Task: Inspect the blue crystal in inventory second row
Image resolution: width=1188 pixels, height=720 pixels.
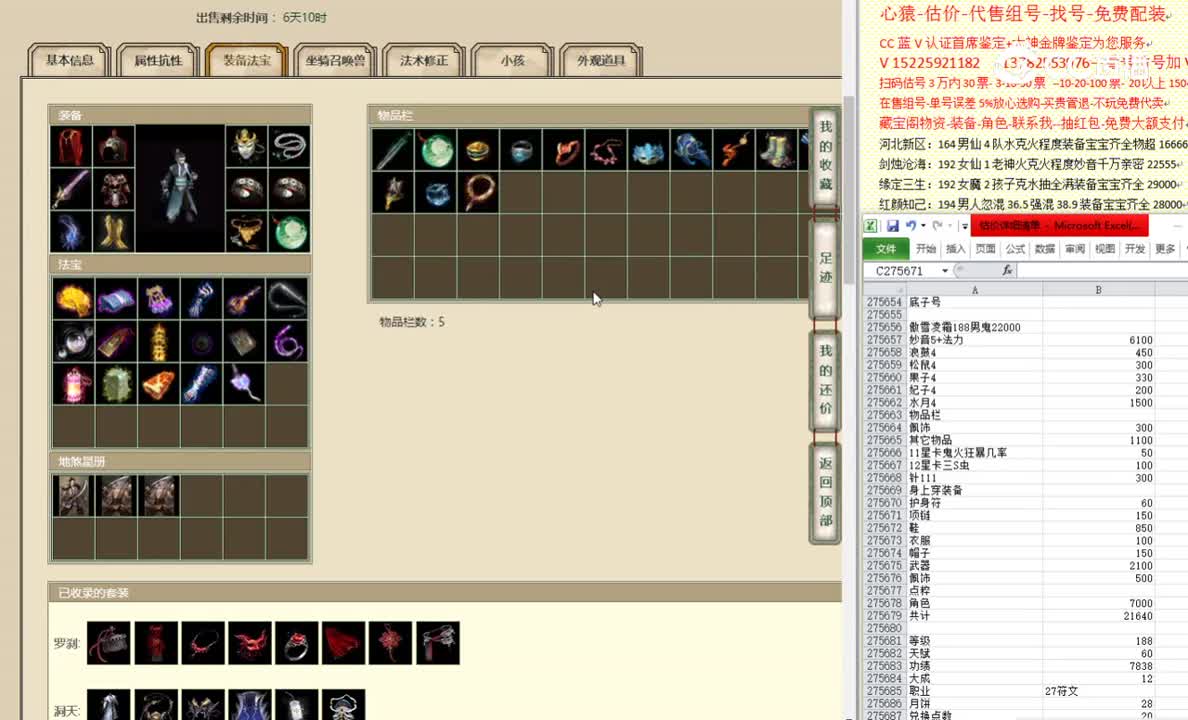Action: point(436,192)
